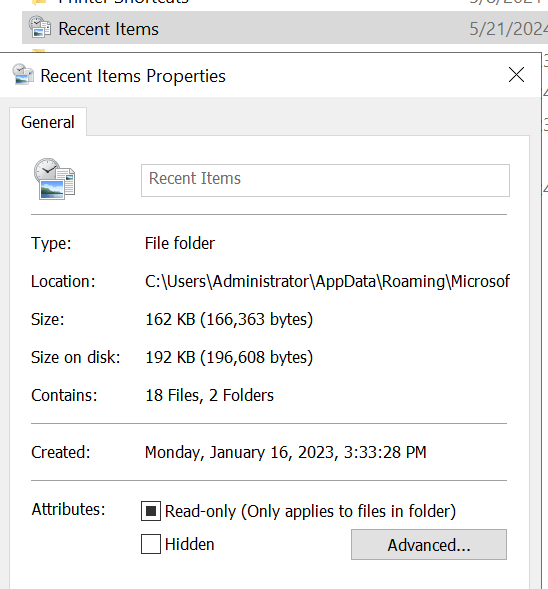Click the title bar Recent Items icon

[x=23, y=75]
